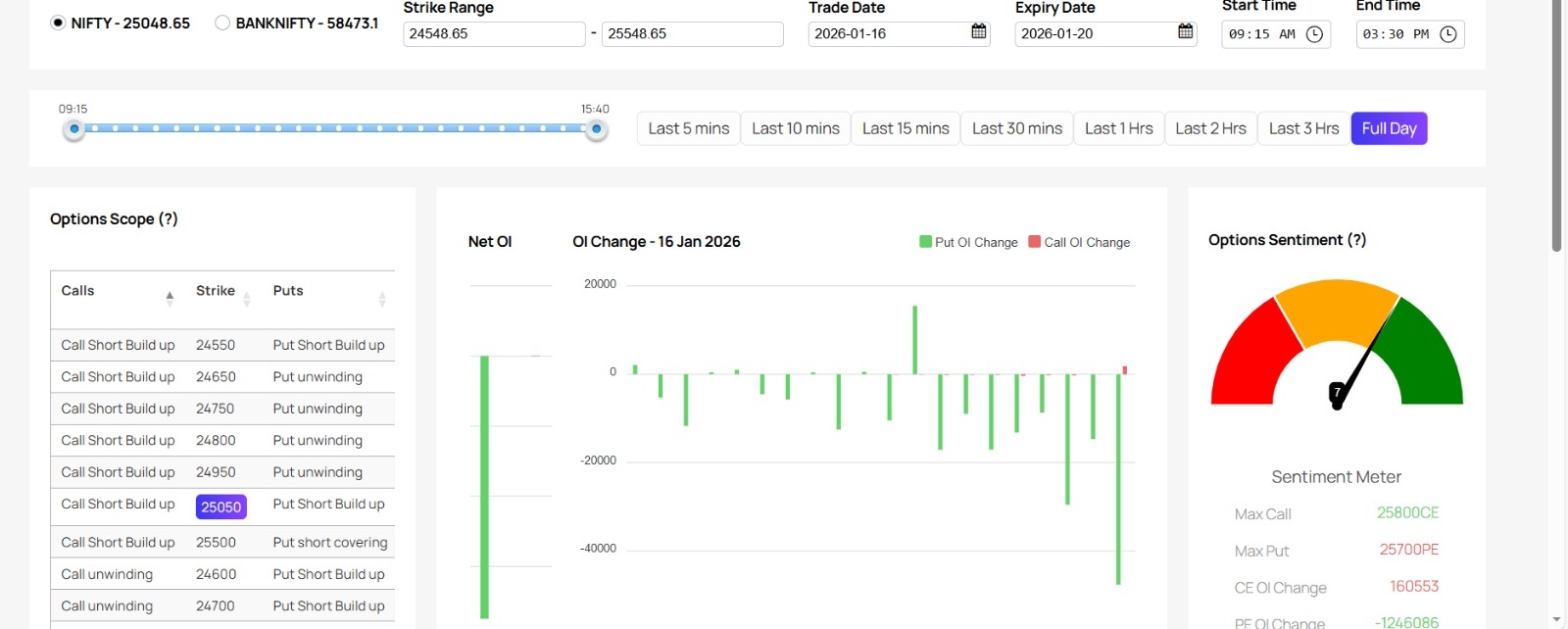Click the 15:40 time slider end handle
This screenshot has width=1568, height=629.
click(x=596, y=129)
